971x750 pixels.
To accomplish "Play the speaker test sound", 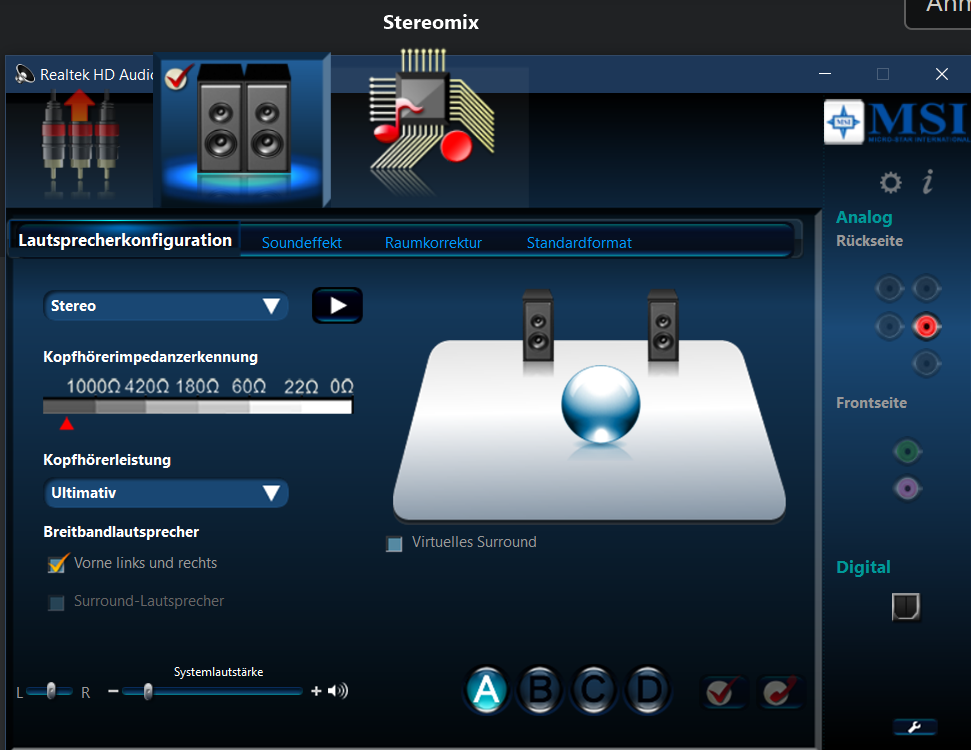I will click(337, 305).
